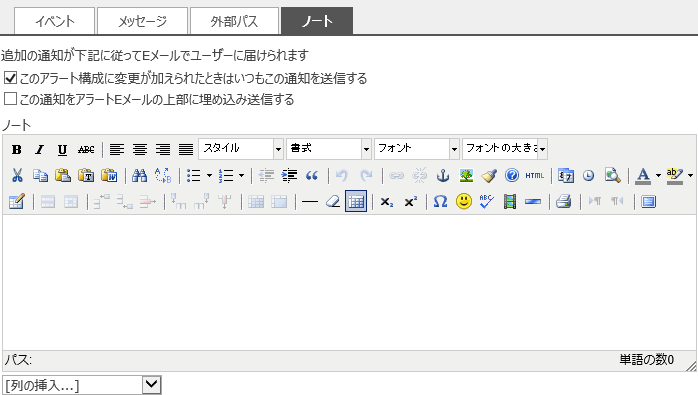Open background highlight color arrow

pyautogui.click(x=690, y=175)
